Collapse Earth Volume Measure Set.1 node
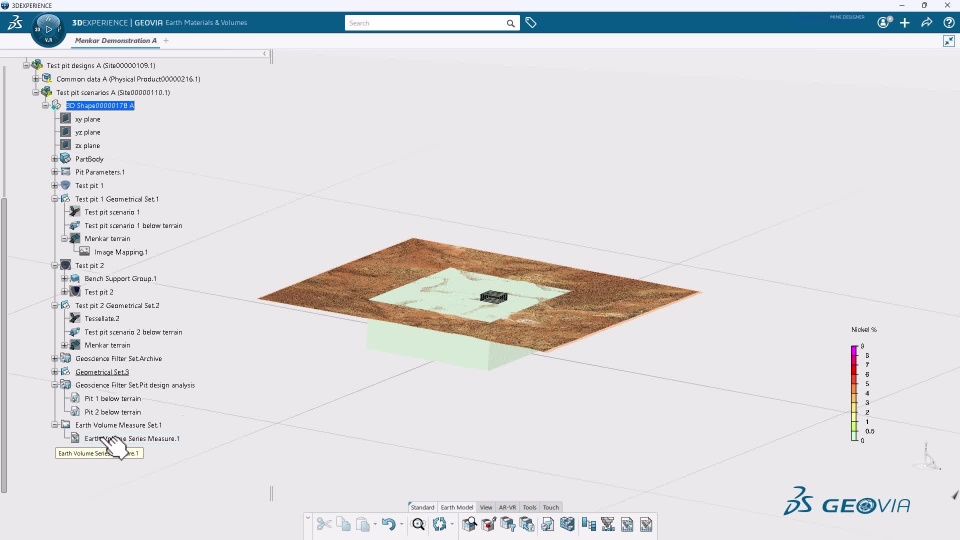This screenshot has height=540, width=960. (54, 425)
